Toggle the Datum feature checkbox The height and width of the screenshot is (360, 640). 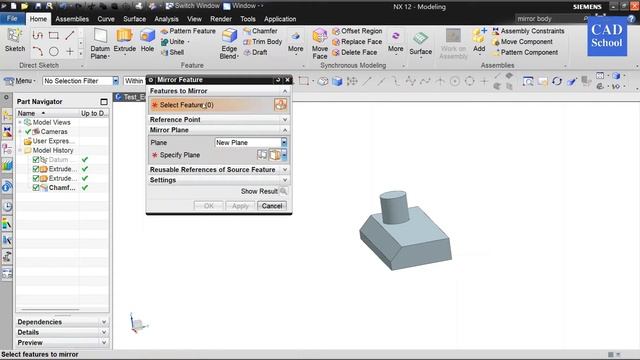(x=36, y=160)
